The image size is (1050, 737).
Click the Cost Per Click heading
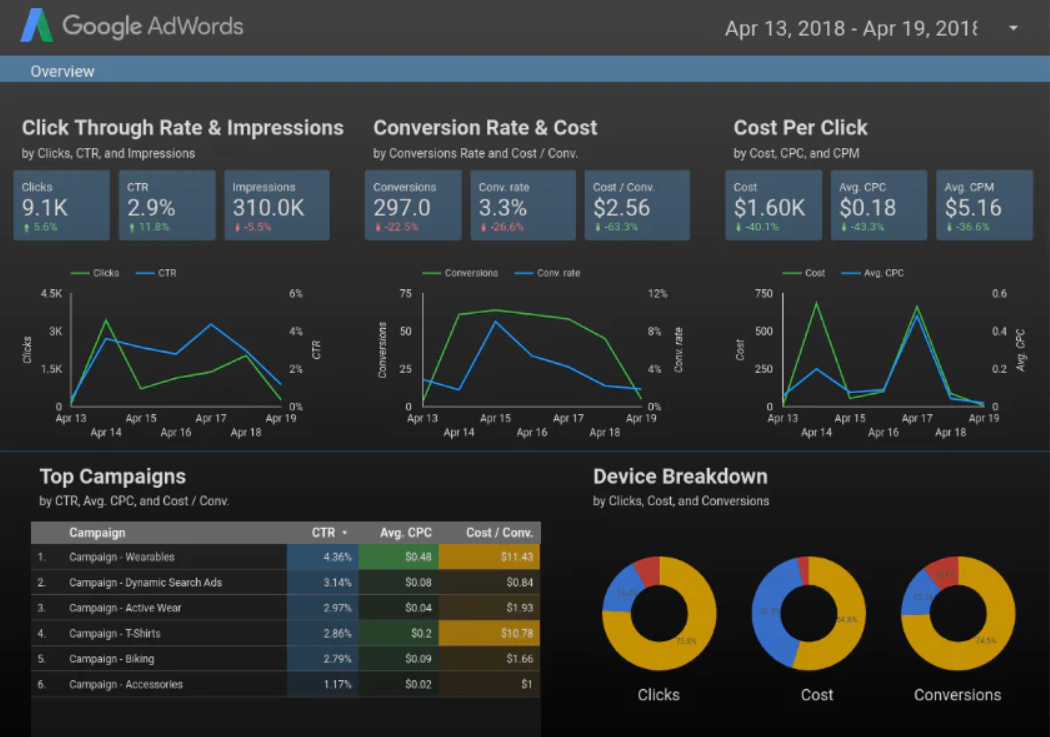click(800, 128)
